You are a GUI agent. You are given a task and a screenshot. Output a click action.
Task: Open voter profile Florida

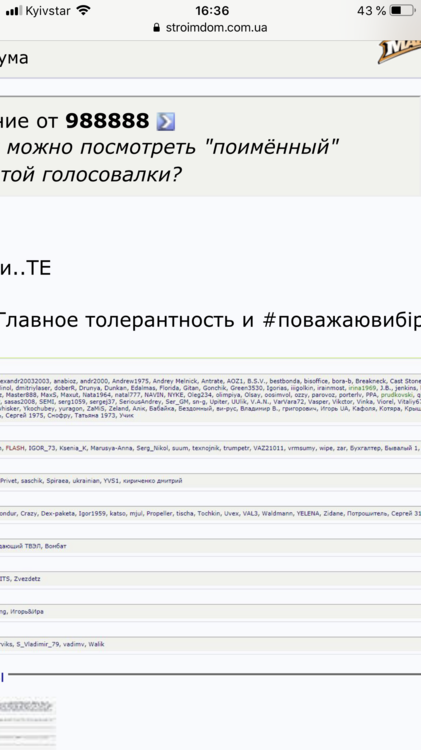(169, 388)
